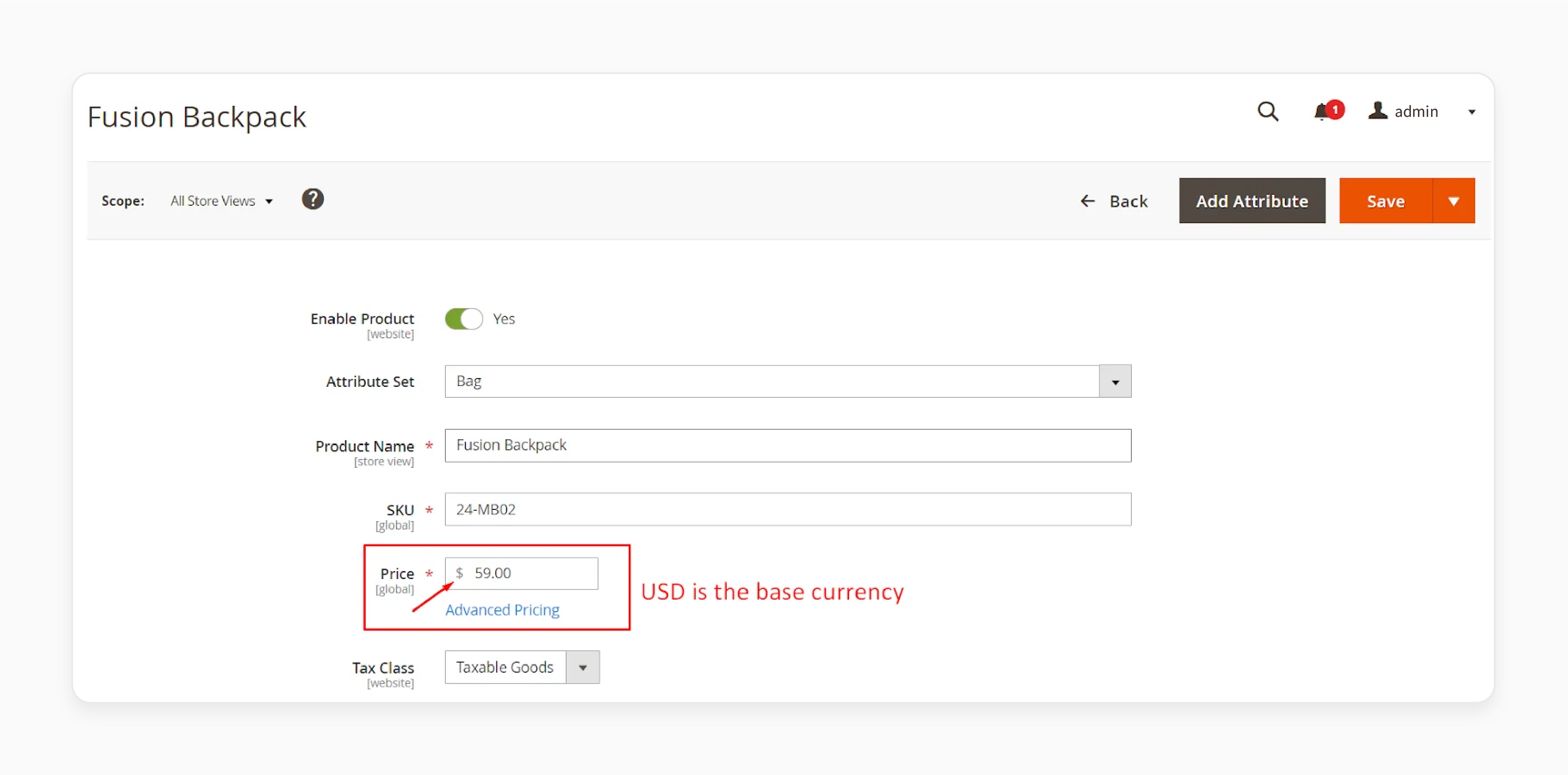Save the product
The width and height of the screenshot is (1568, 775).
[x=1386, y=201]
